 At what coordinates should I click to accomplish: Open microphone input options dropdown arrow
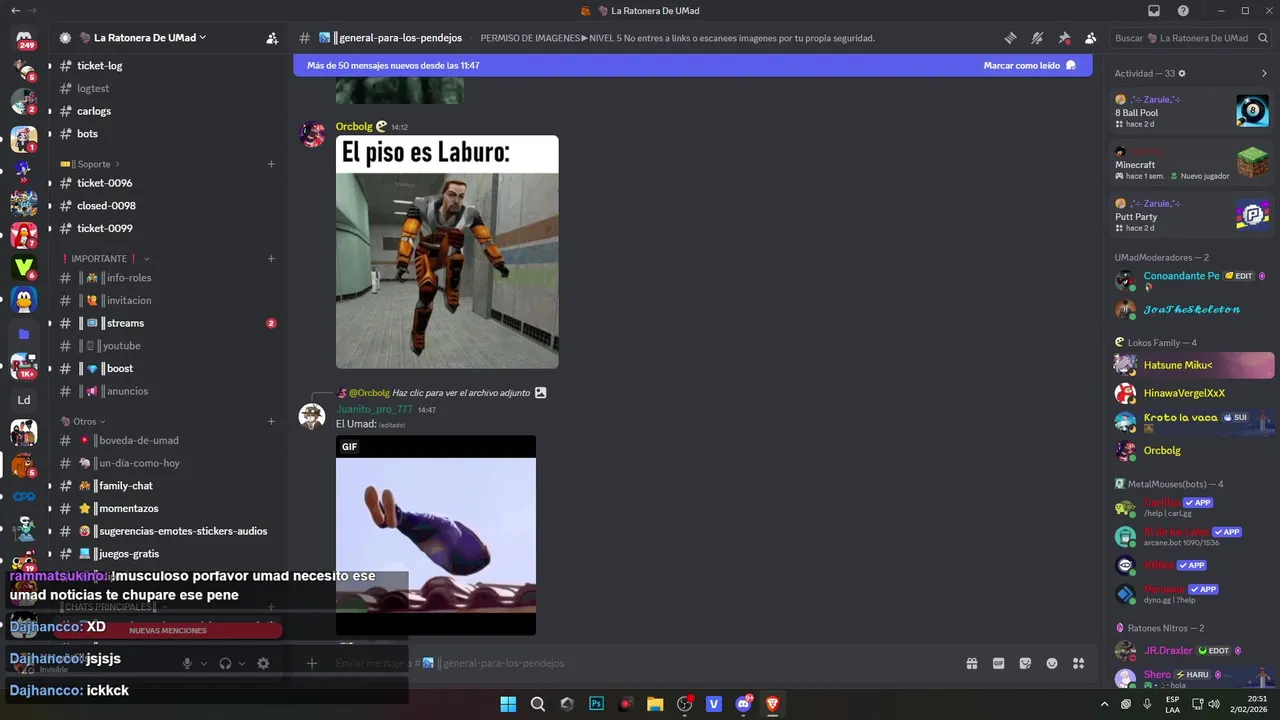(x=204, y=663)
